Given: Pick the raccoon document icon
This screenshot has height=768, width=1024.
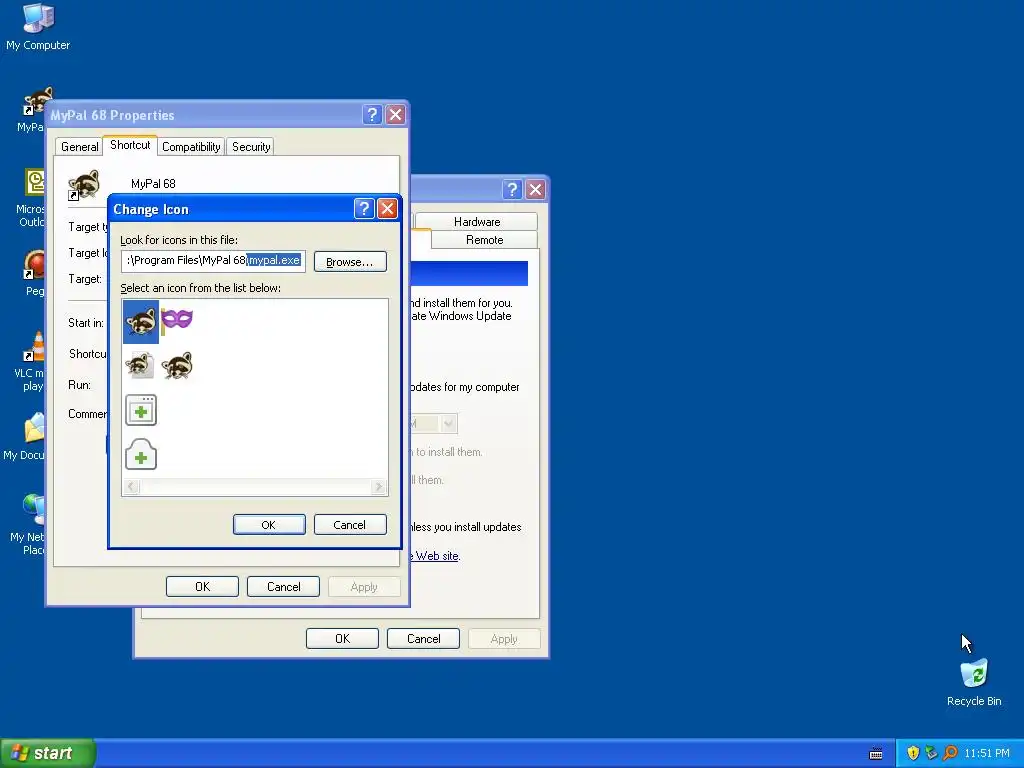Looking at the screenshot, I should (x=140, y=366).
